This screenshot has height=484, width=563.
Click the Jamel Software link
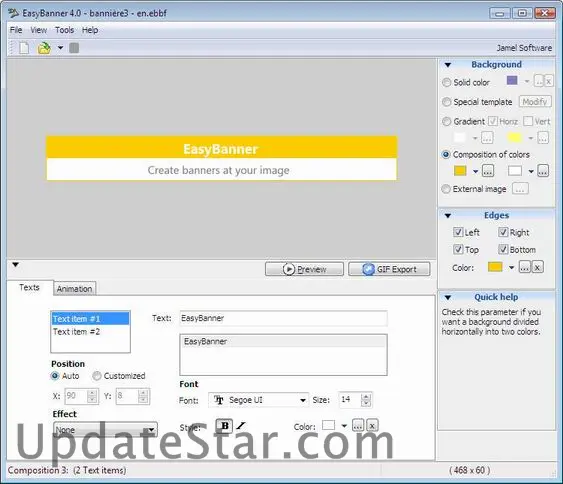point(524,48)
